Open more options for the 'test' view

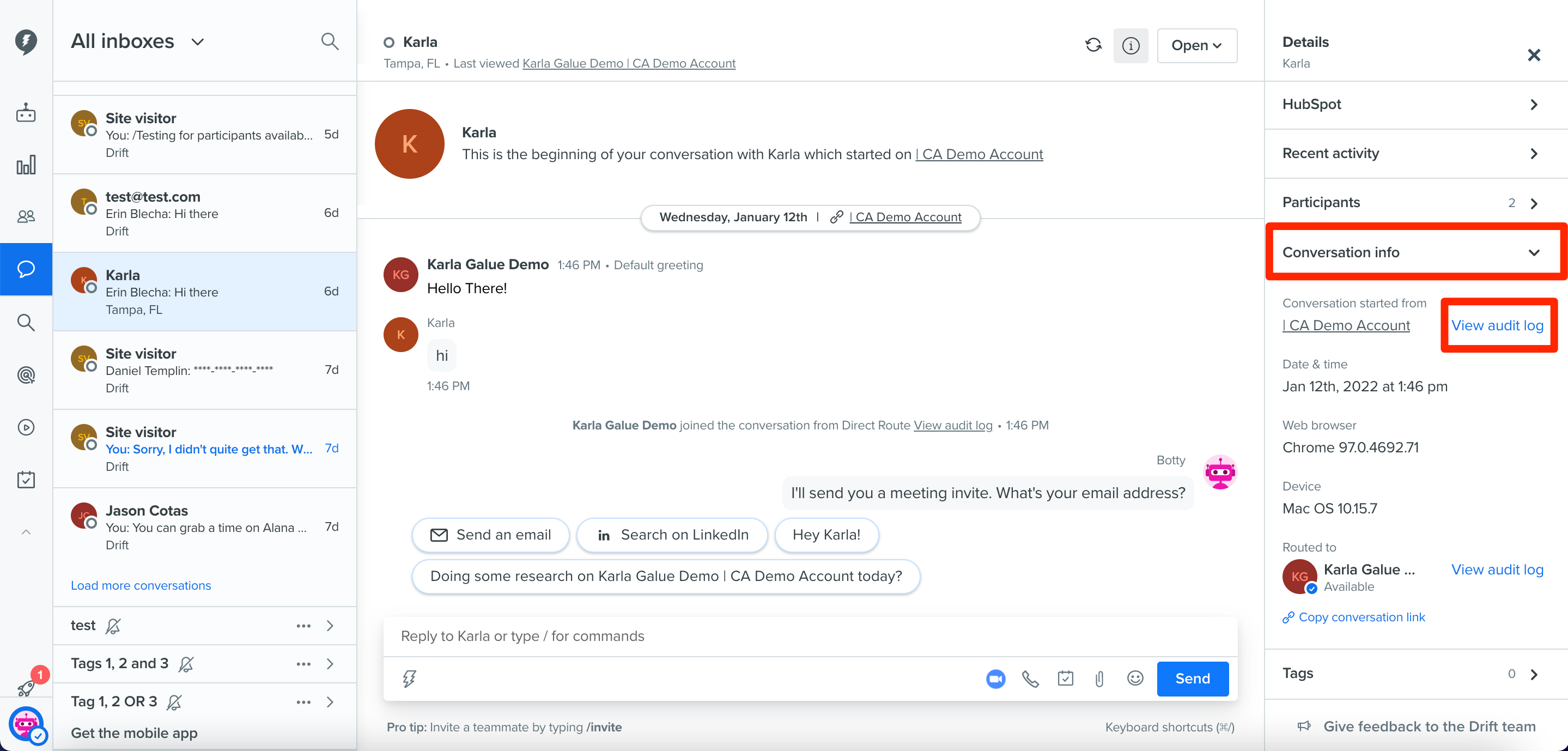(x=303, y=626)
